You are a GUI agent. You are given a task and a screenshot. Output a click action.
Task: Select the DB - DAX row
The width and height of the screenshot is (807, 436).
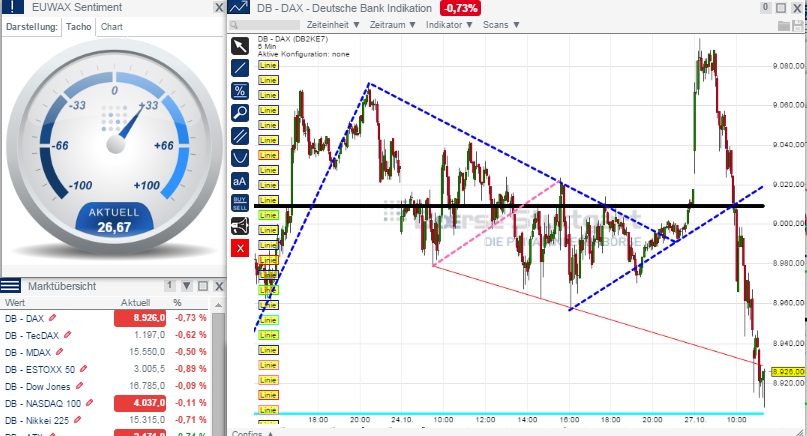point(106,318)
